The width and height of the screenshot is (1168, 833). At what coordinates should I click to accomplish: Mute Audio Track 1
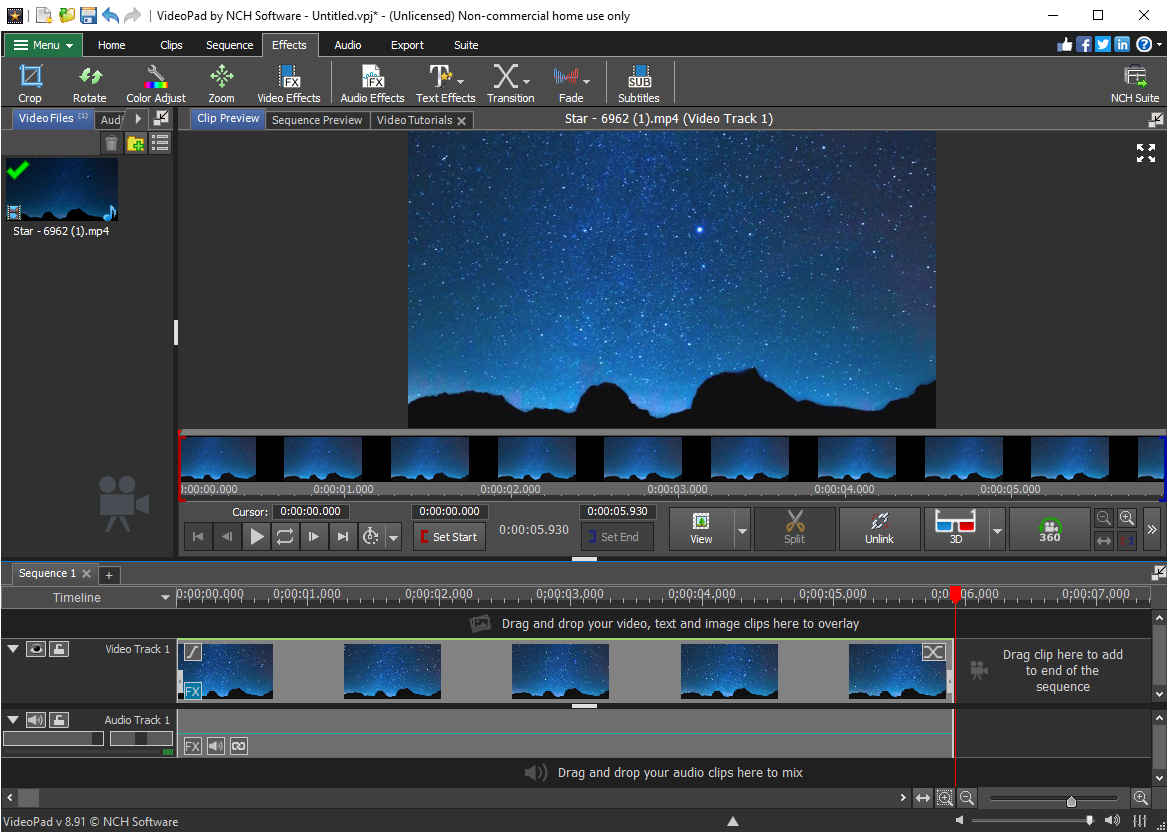[36, 720]
